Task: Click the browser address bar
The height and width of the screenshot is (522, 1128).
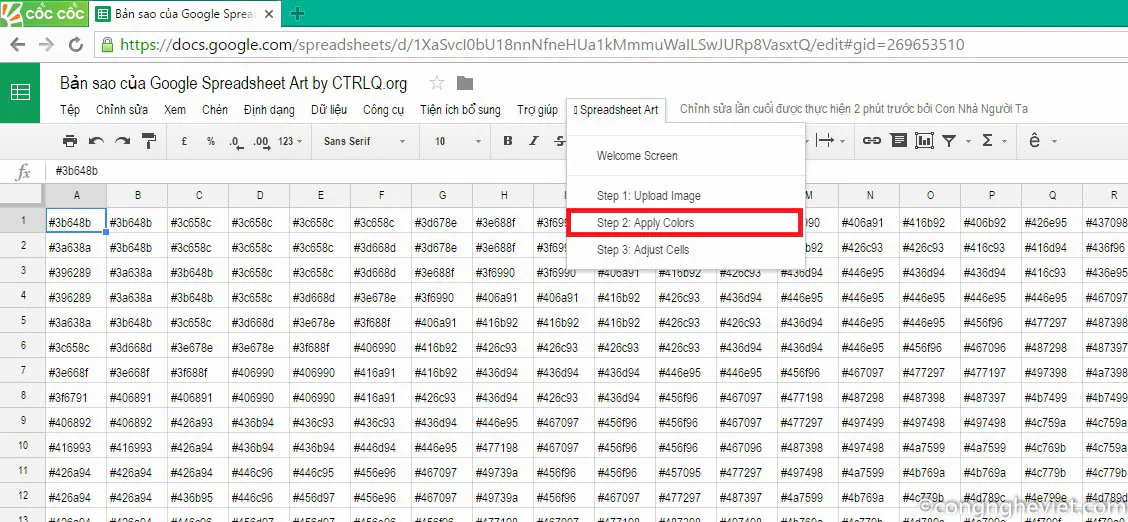Action: pos(610,45)
